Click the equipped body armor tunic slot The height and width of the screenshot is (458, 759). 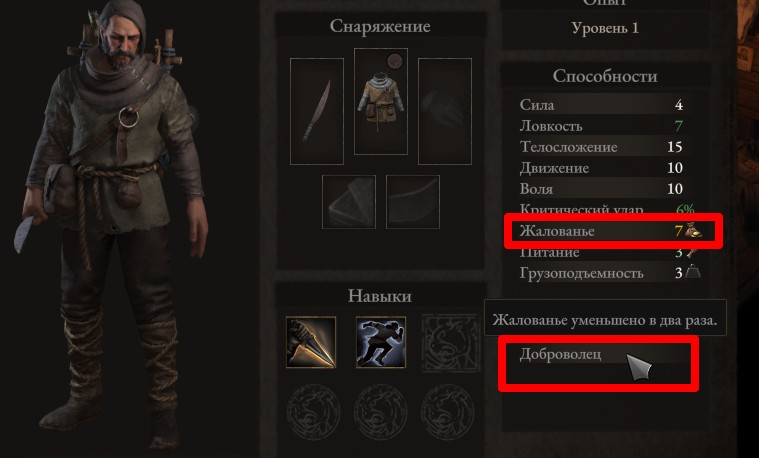[x=381, y=101]
